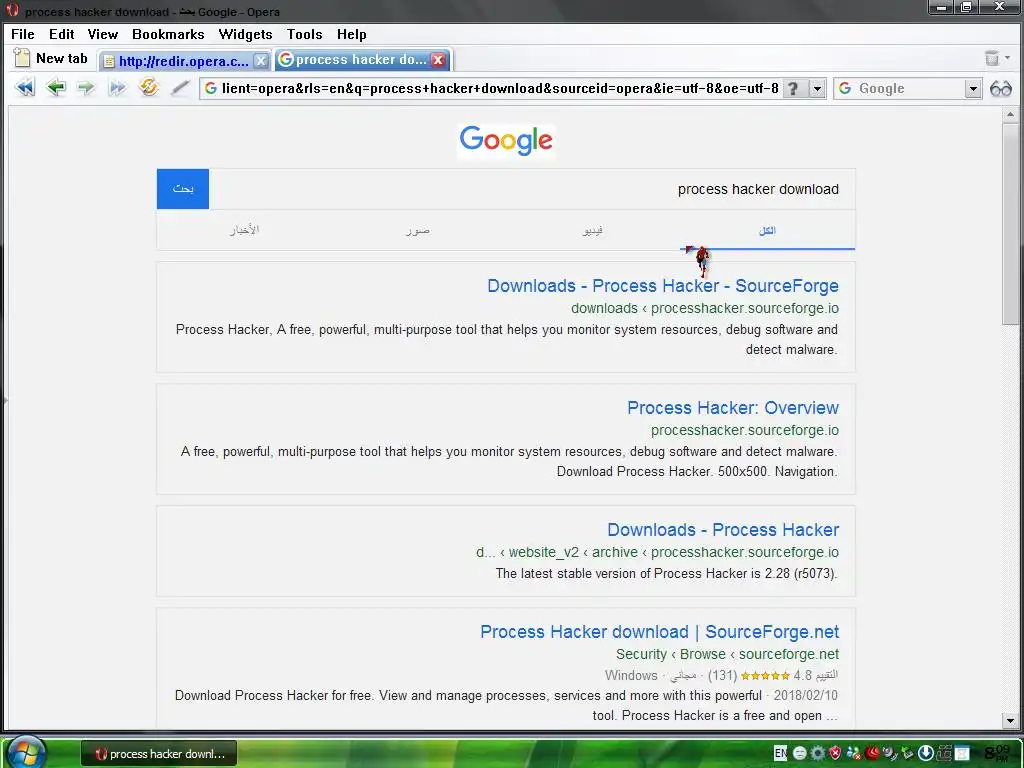The image size is (1024, 768).
Task: Click the green plant hardware tray icon
Action: click(x=906, y=753)
